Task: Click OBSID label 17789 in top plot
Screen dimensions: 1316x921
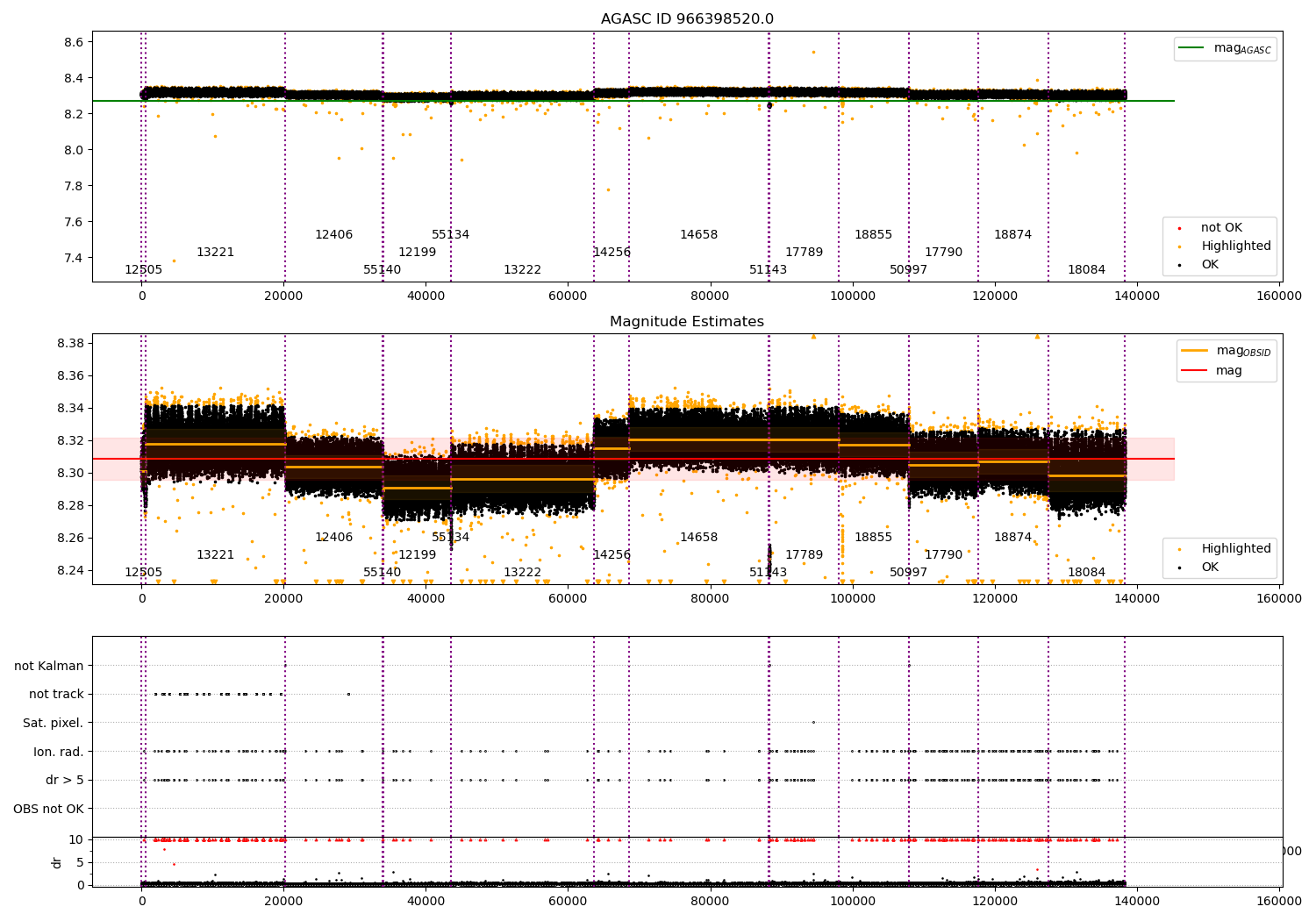Action: coord(804,253)
